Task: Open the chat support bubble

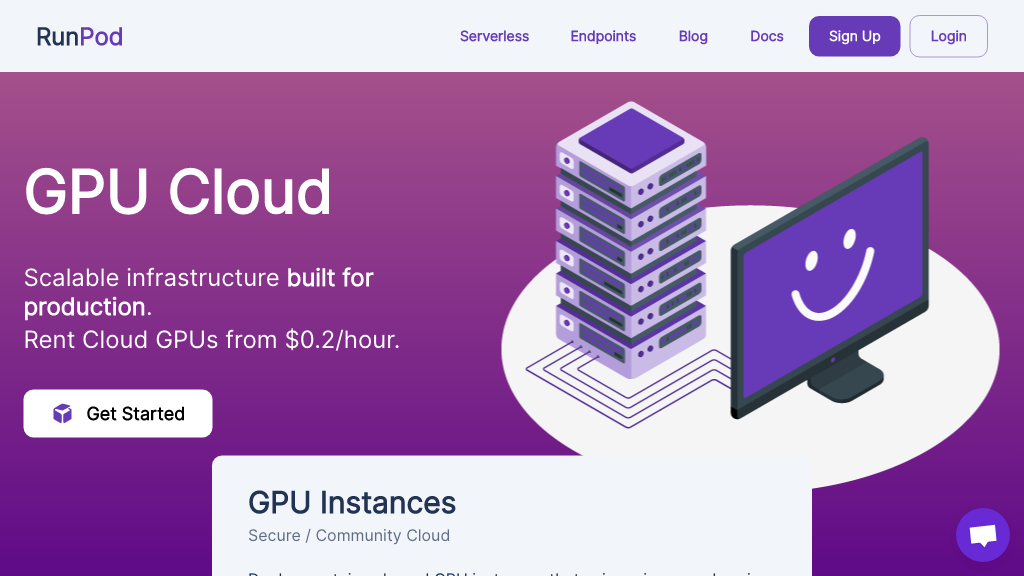Action: (982, 535)
